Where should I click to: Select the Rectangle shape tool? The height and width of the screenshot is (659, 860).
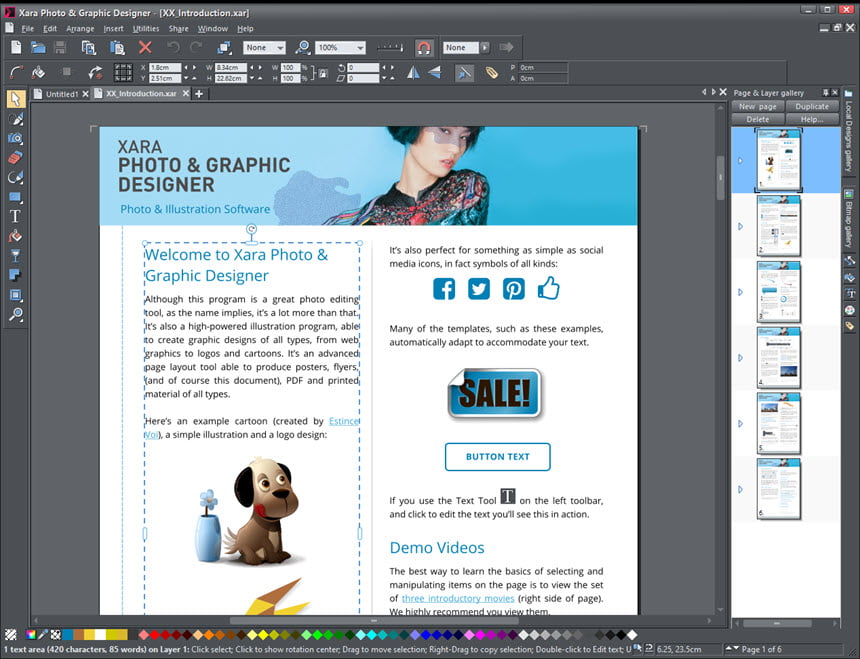tap(15, 197)
